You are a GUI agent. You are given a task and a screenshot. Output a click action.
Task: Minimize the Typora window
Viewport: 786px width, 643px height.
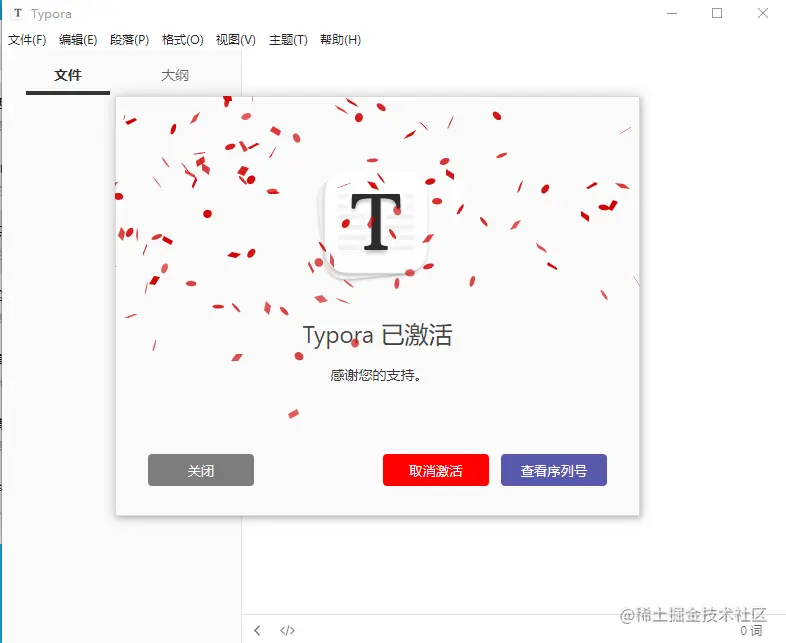pyautogui.click(x=672, y=14)
